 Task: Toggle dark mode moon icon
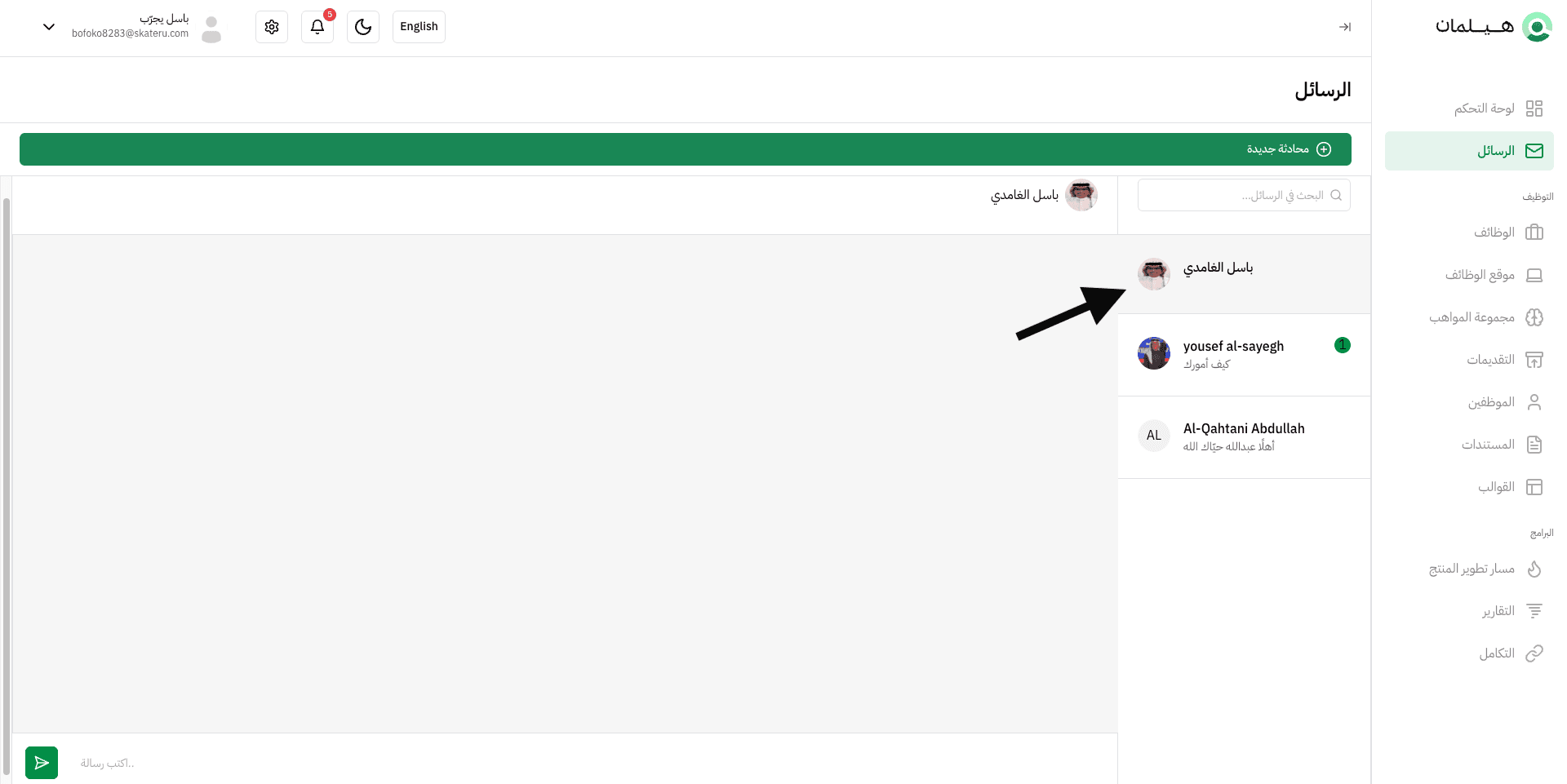coord(363,27)
